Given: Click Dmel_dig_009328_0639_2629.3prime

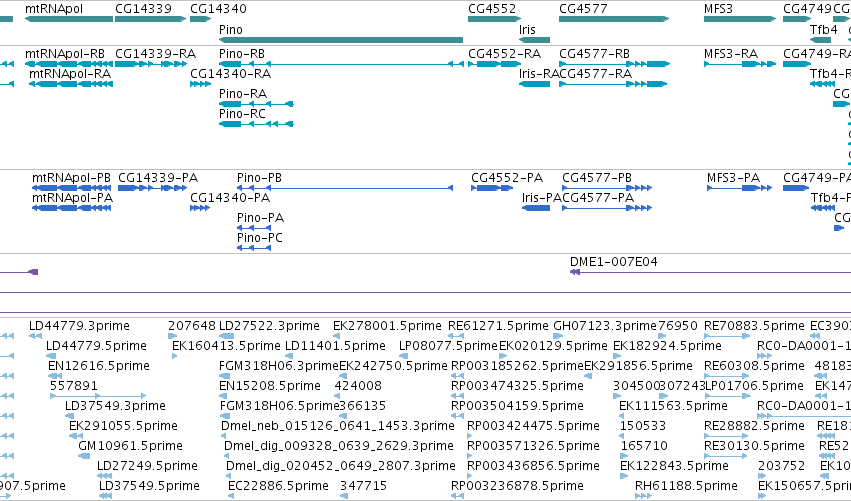Looking at the screenshot, I should [339, 446].
